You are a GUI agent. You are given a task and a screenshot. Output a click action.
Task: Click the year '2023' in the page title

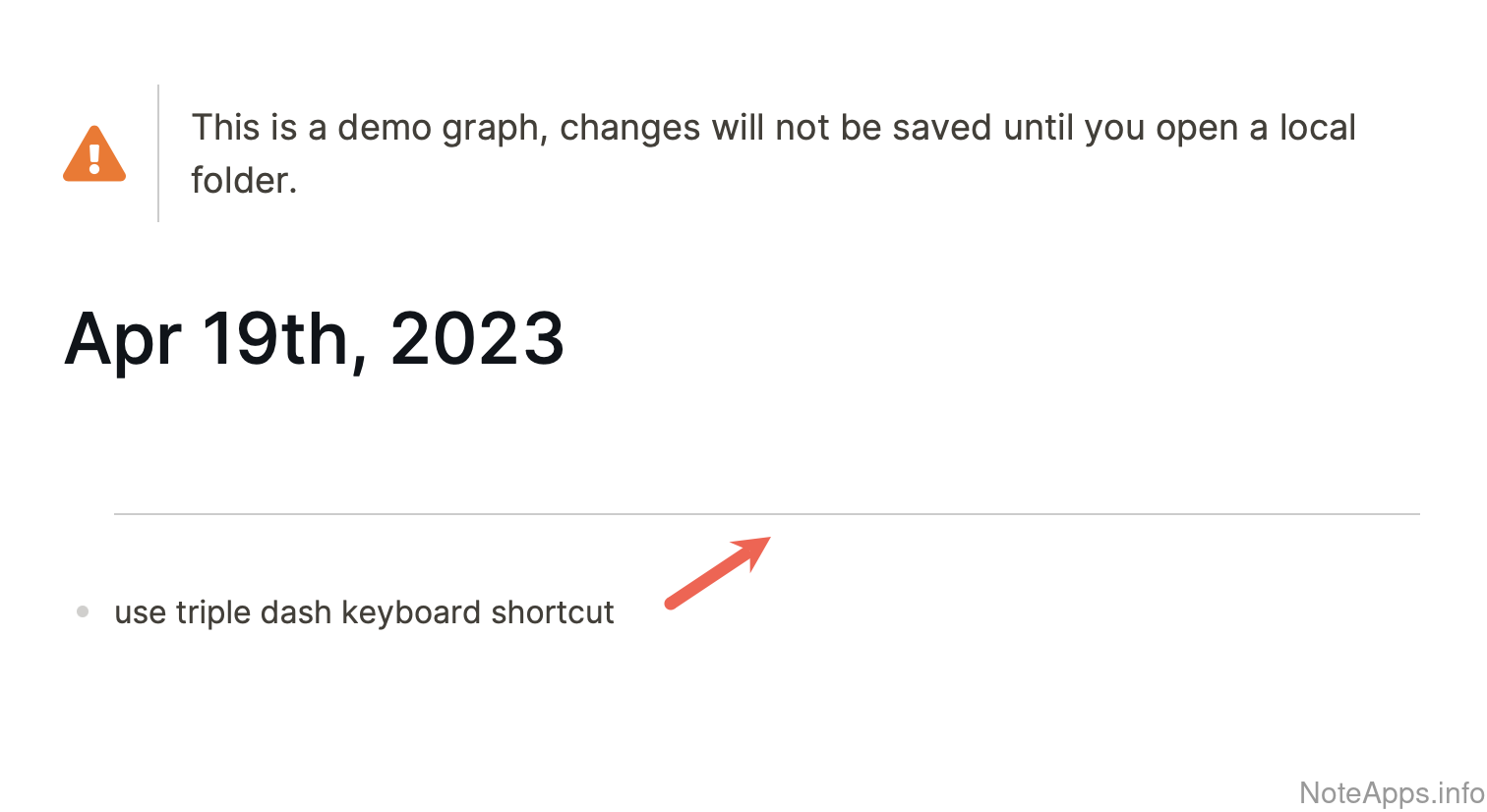[477, 339]
